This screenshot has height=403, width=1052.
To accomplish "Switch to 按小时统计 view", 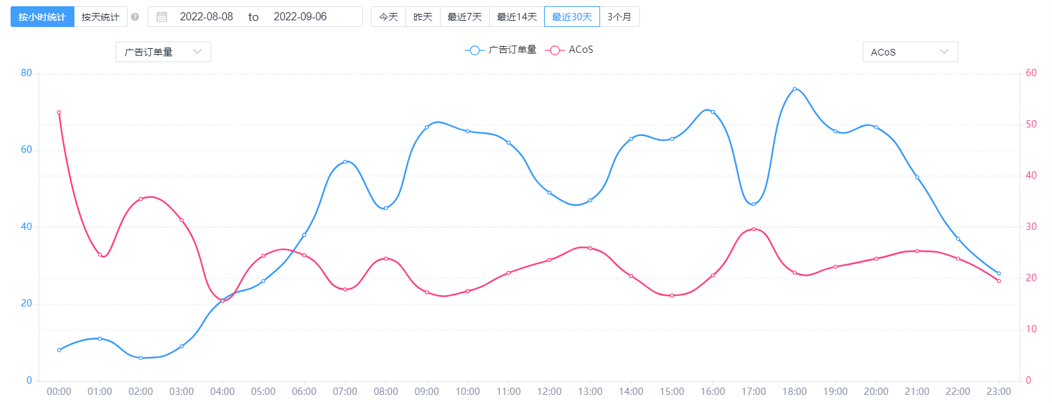I will (x=41, y=17).
